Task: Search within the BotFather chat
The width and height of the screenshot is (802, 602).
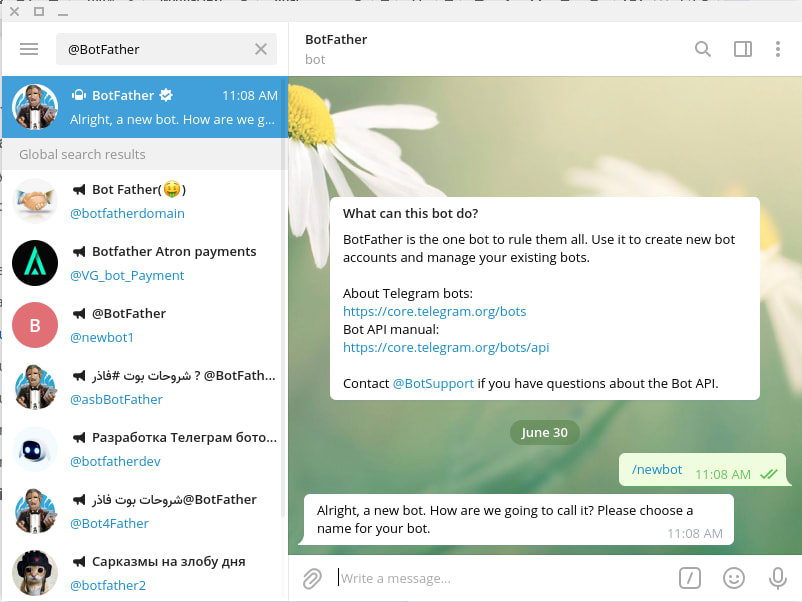Action: 703,49
